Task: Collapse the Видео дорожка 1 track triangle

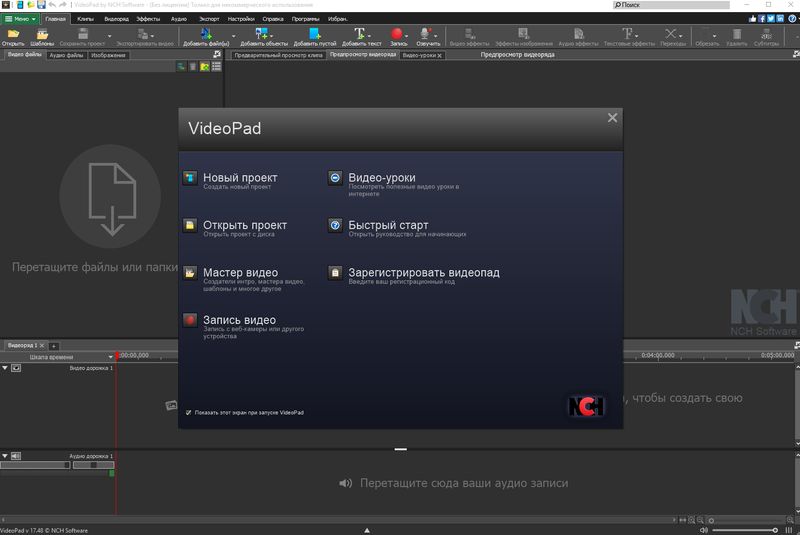Action: click(x=5, y=368)
